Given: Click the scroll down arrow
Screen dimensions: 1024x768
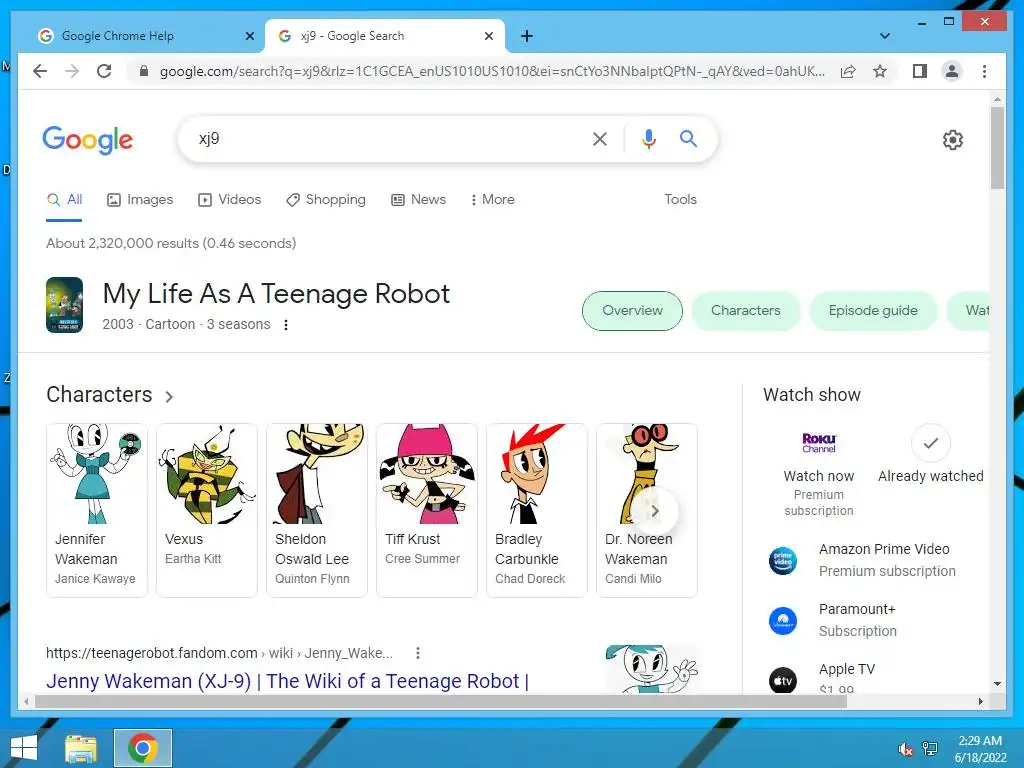Looking at the screenshot, I should (x=997, y=684).
